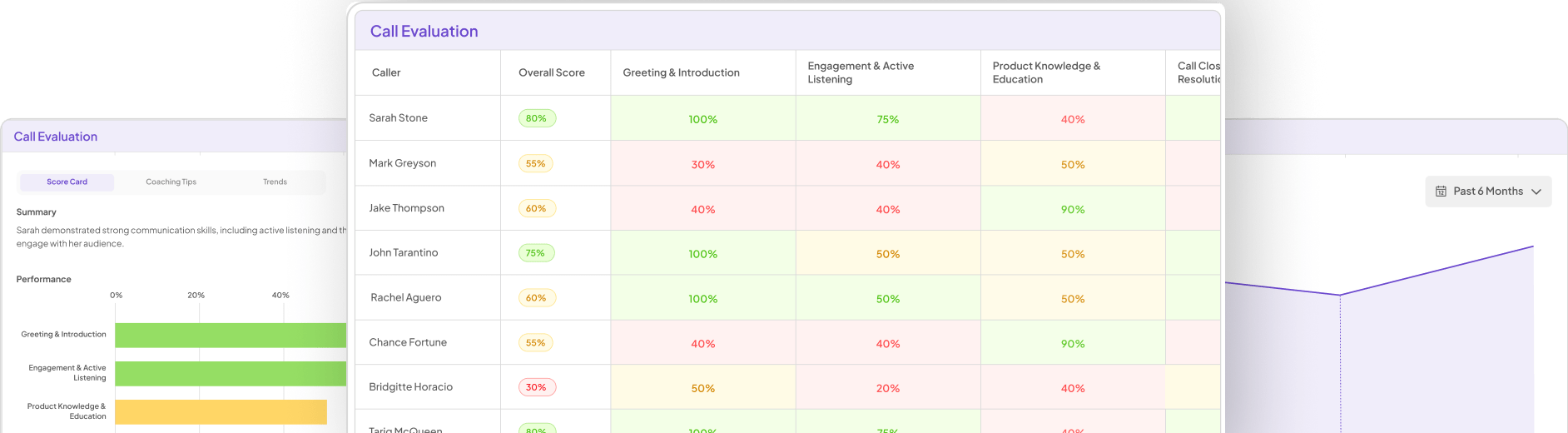1568x433 pixels.
Task: Click Mark Greyson's 30% Greeting cell
Action: [703, 164]
